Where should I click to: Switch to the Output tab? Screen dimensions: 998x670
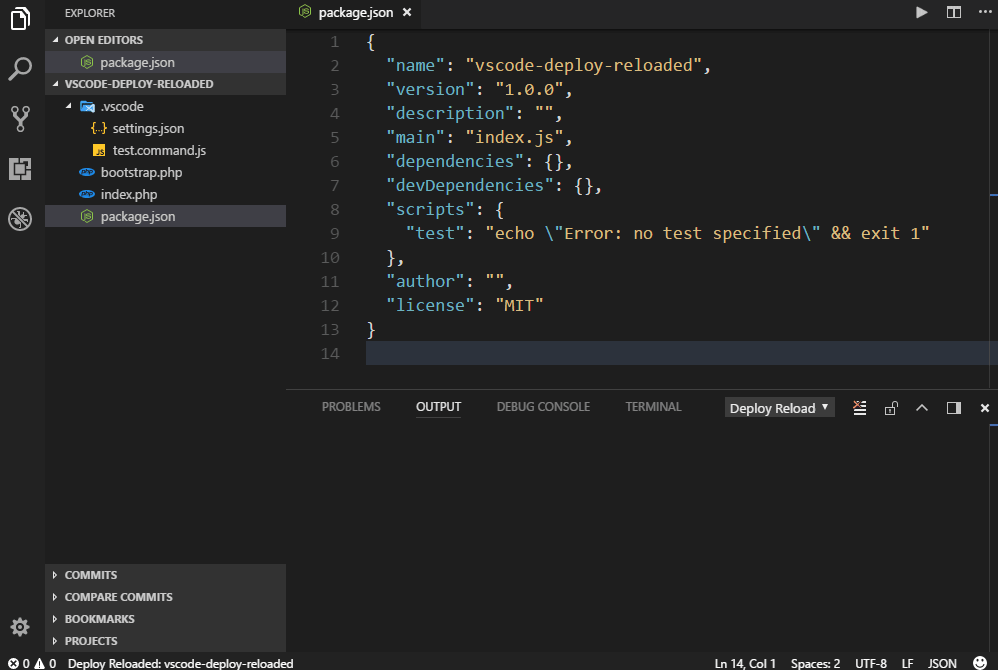[439, 407]
